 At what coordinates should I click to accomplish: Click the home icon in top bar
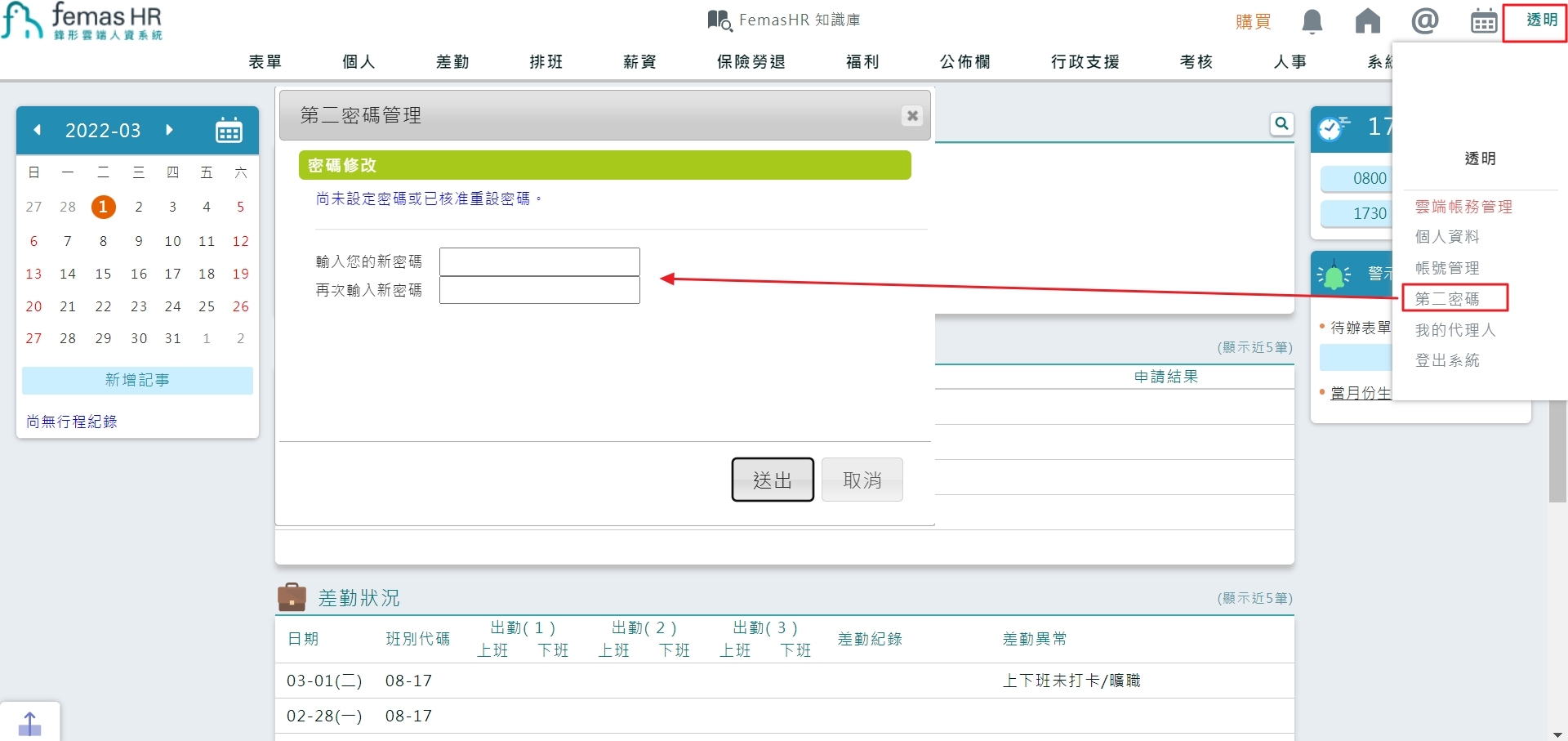[x=1368, y=21]
